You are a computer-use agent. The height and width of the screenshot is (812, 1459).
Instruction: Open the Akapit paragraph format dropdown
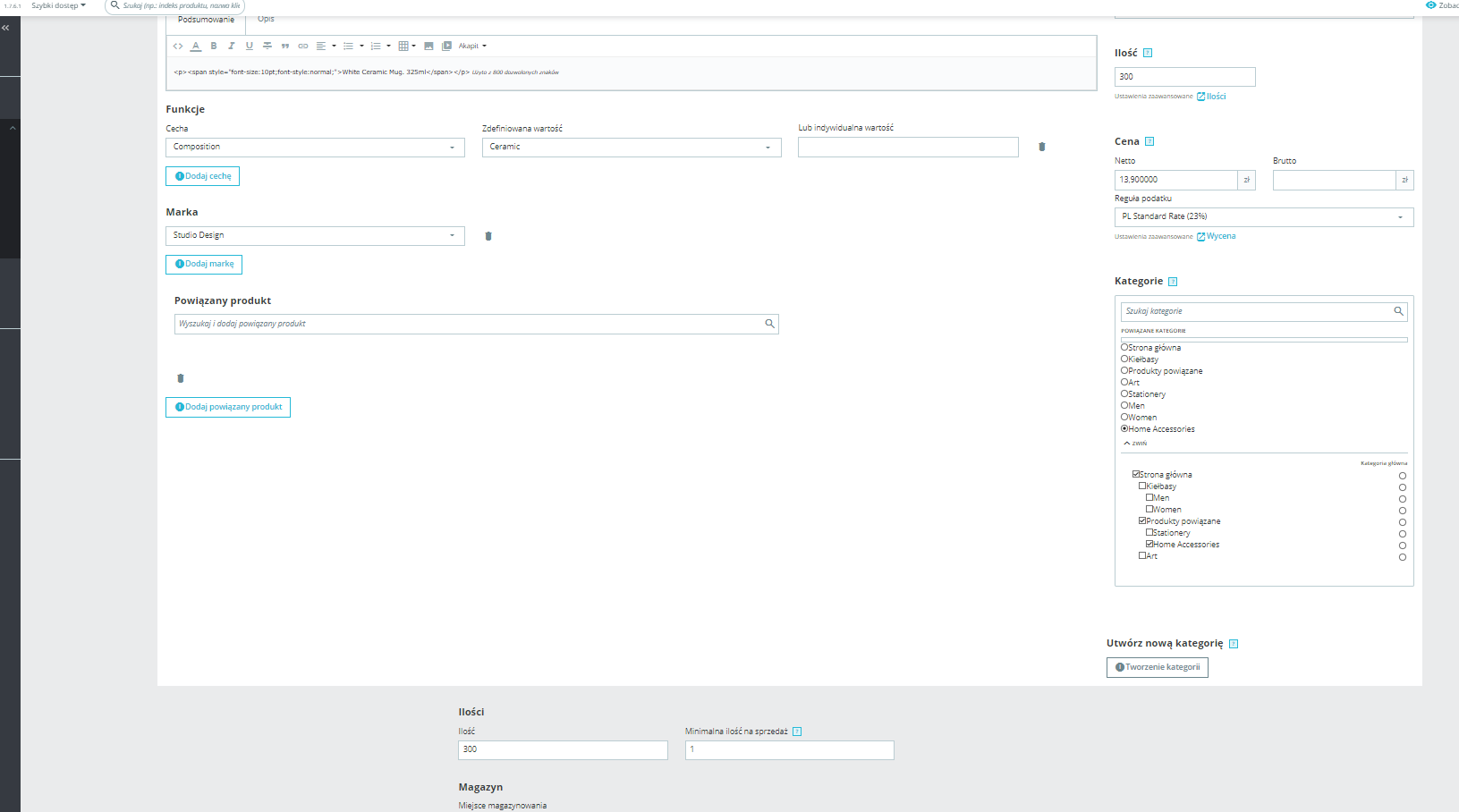[x=472, y=47]
